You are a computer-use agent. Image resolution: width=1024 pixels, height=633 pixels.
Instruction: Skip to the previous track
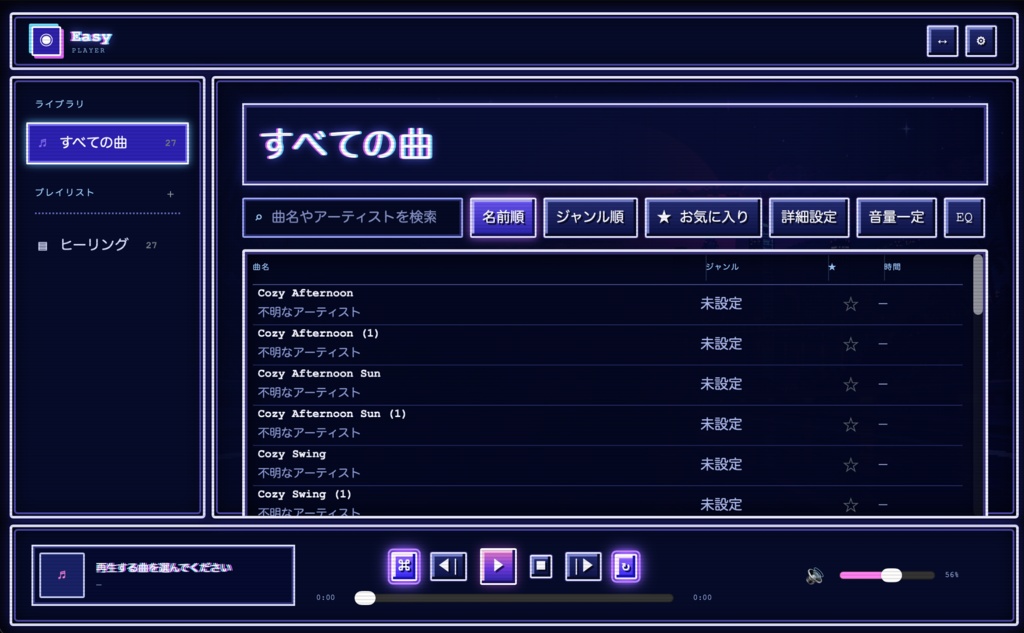[x=449, y=566]
